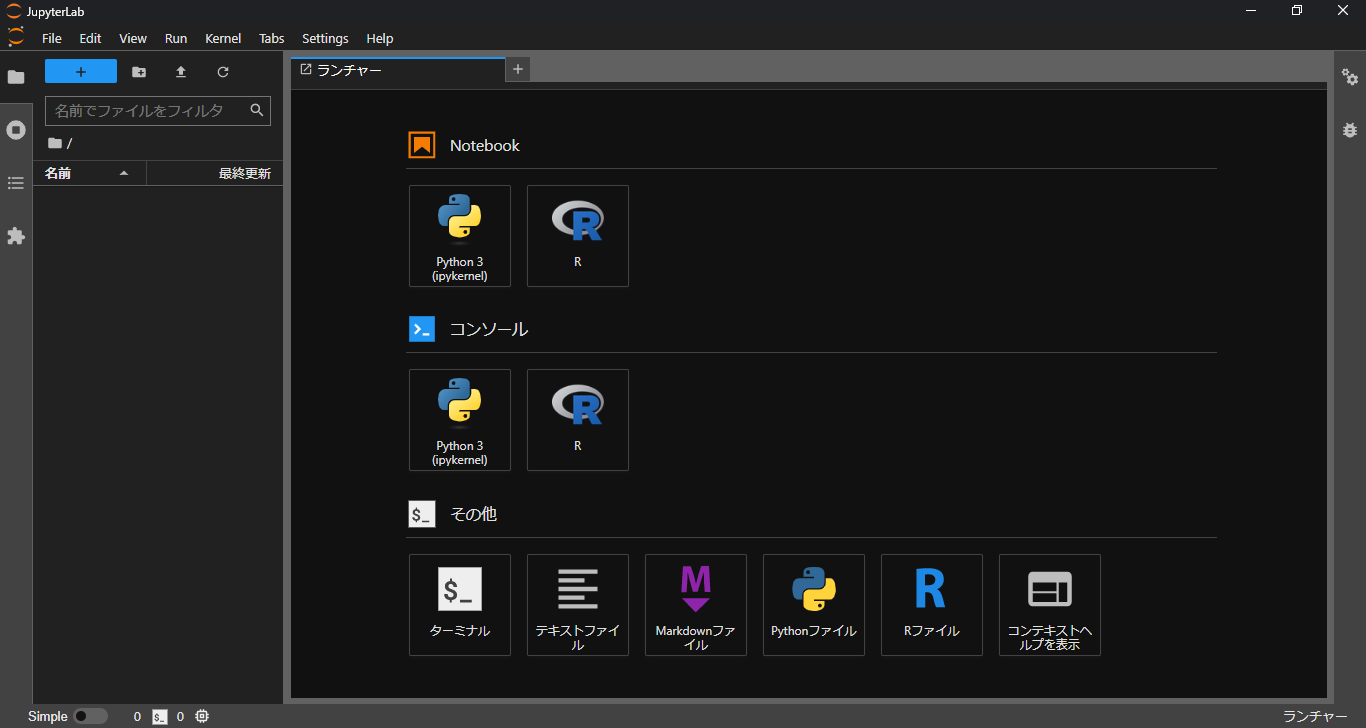Open the property inspector gears icon
This screenshot has width=1366, height=728.
(x=1350, y=77)
